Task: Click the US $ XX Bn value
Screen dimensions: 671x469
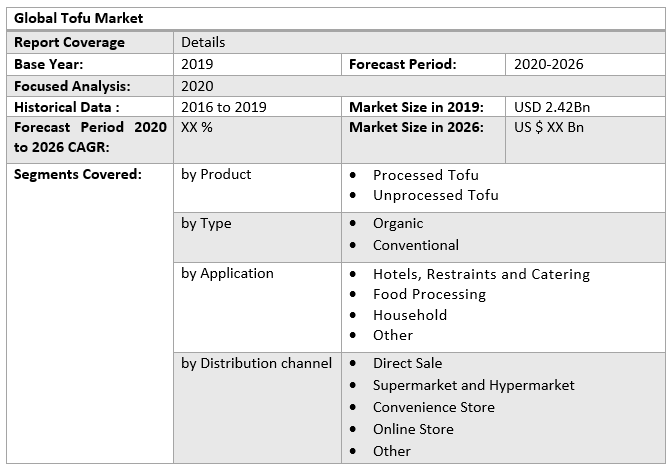Action: click(x=549, y=128)
